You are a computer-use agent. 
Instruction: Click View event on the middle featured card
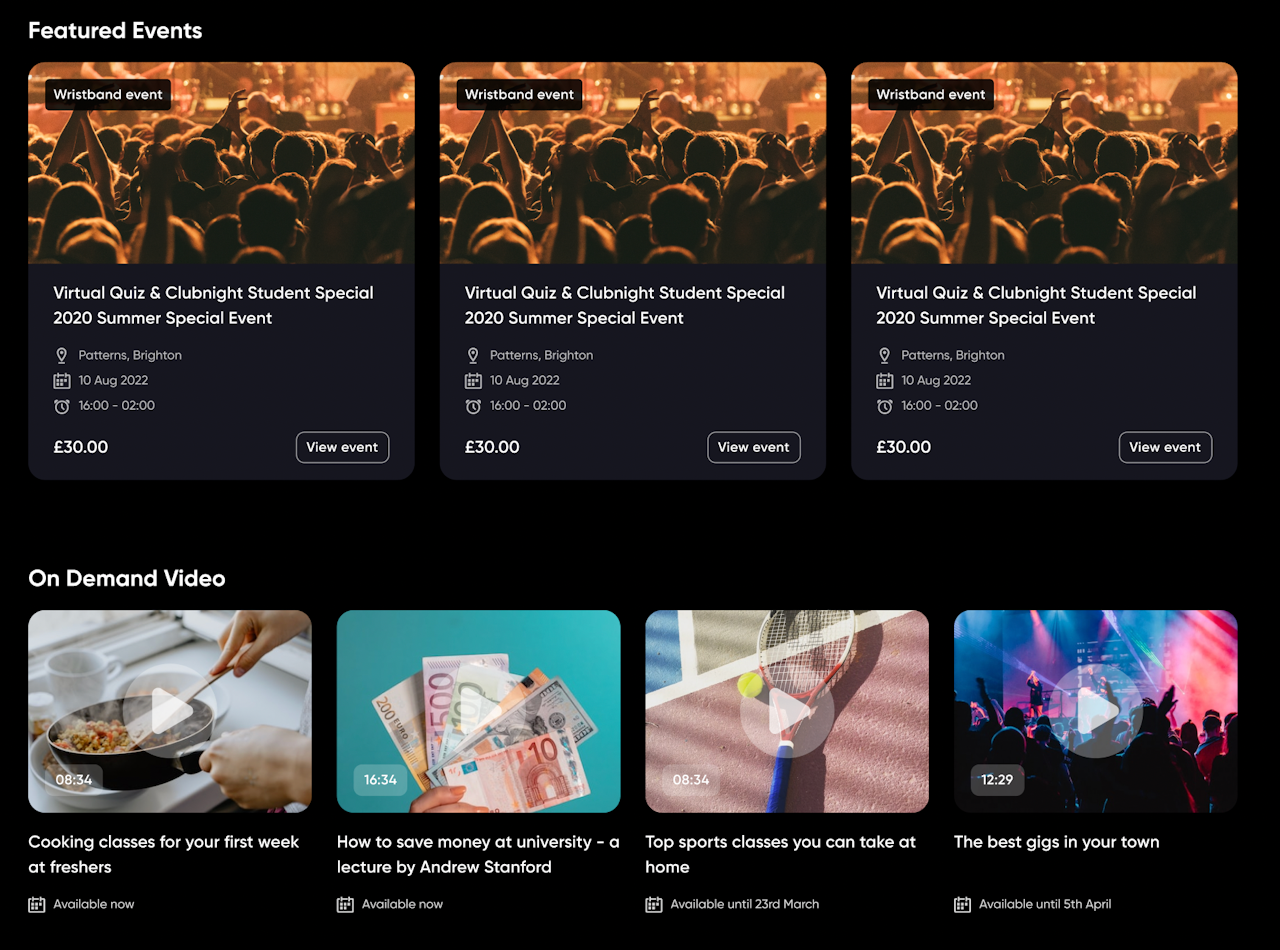click(753, 447)
